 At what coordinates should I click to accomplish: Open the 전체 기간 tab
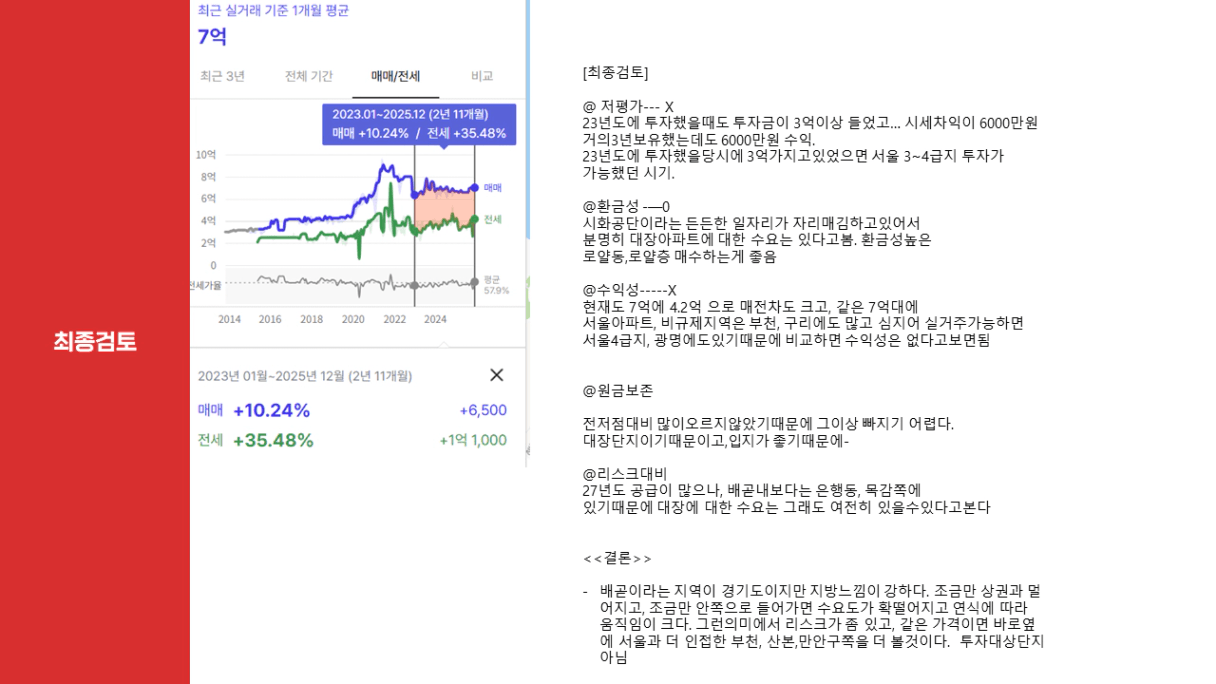(309, 76)
